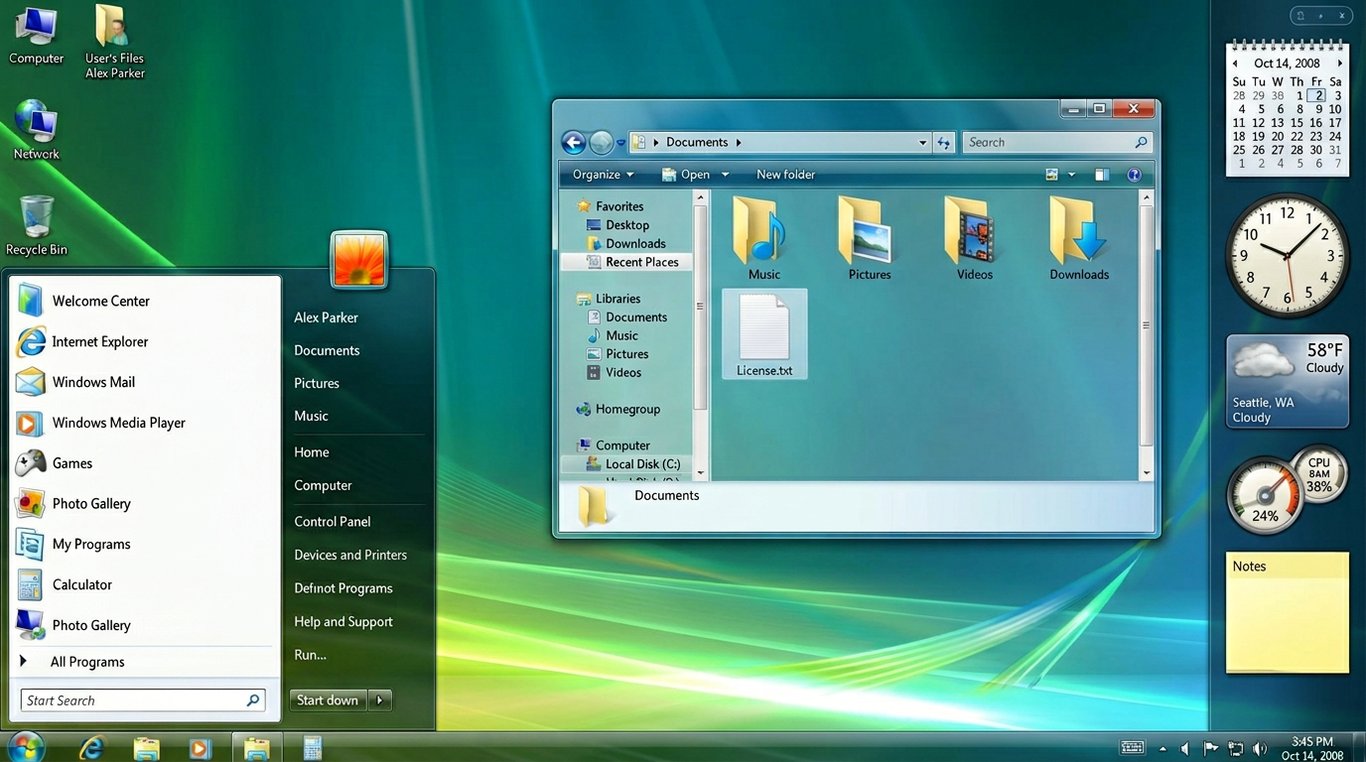
Task: Refresh the Documents folder view
Action: (x=943, y=142)
